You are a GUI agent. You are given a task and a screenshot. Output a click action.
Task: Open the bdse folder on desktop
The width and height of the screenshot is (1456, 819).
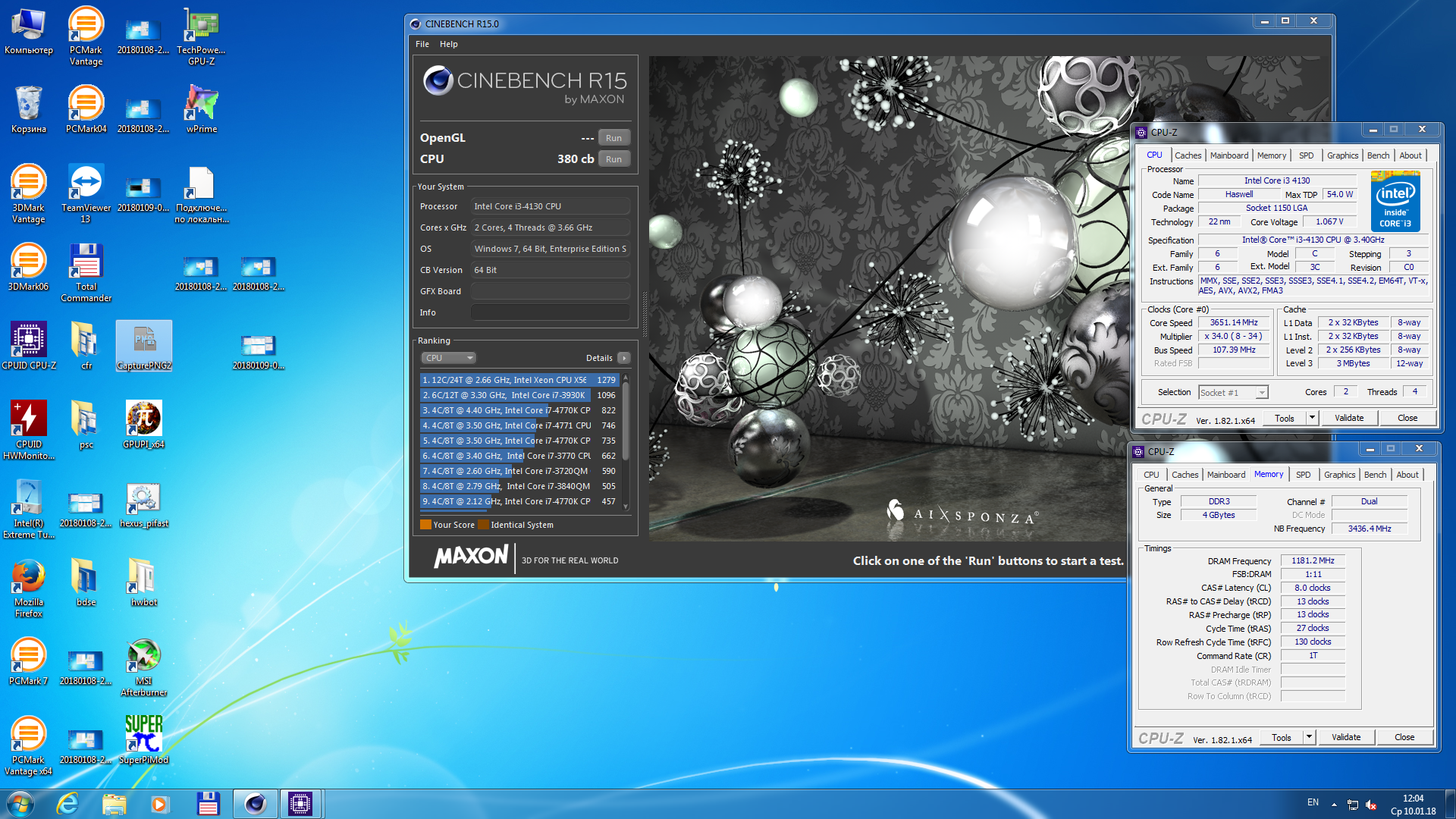(x=86, y=582)
